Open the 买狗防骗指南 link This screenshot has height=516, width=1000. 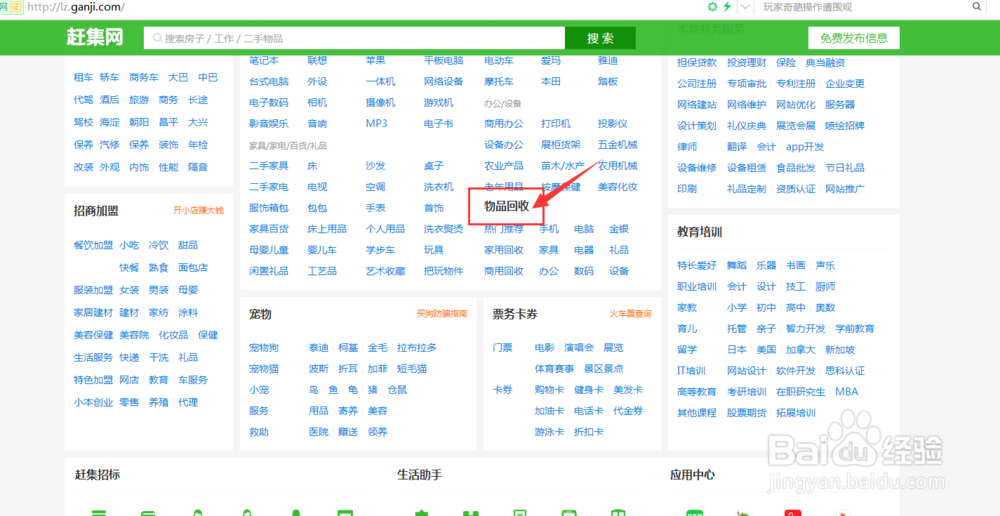click(x=442, y=314)
